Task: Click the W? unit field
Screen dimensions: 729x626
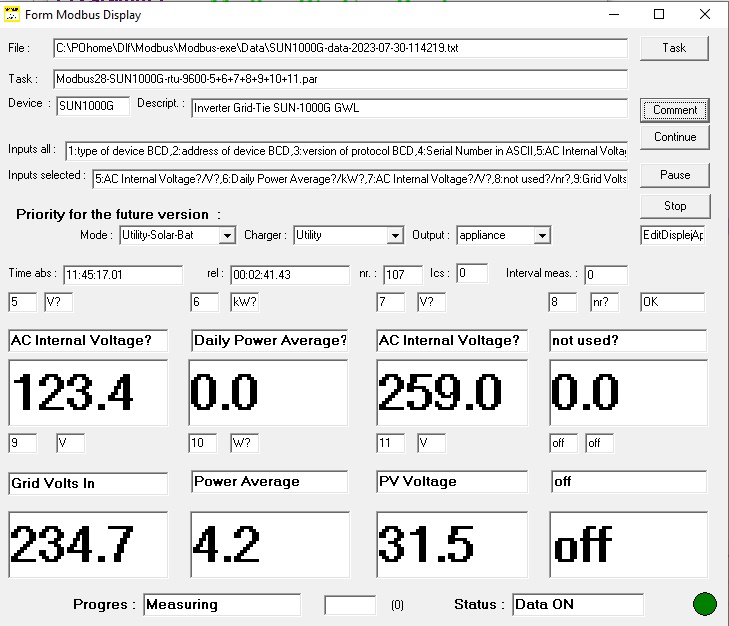Action: [245, 443]
